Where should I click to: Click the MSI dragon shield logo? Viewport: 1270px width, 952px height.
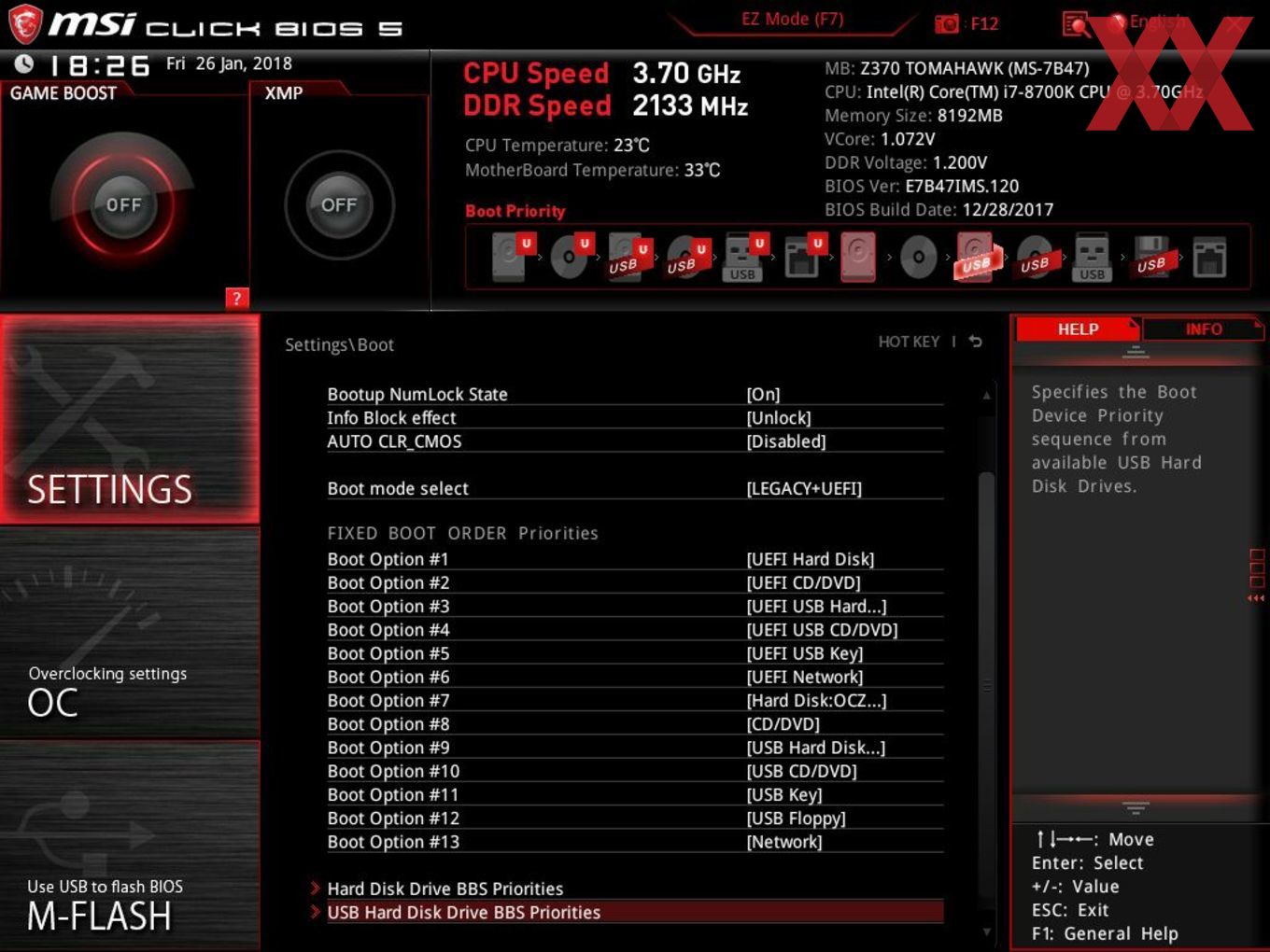point(25,24)
